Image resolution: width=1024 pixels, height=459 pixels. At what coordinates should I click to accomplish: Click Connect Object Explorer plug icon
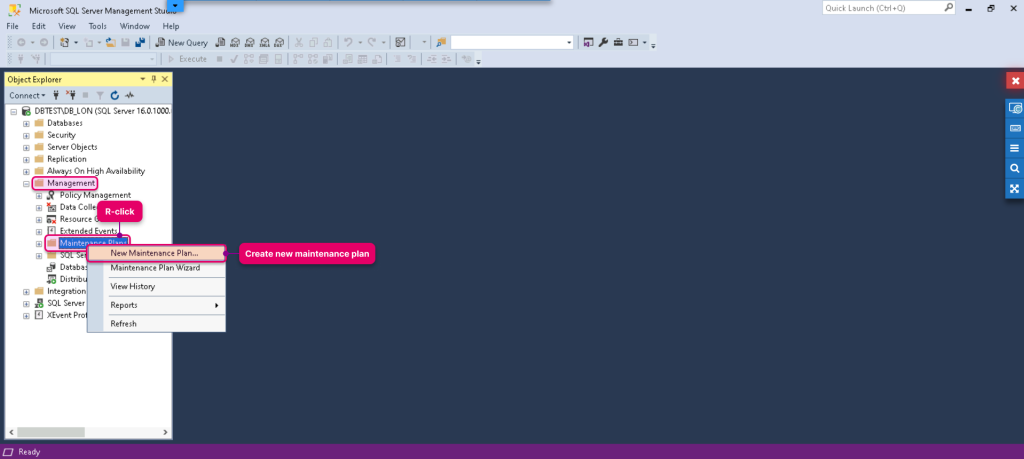click(x=56, y=95)
